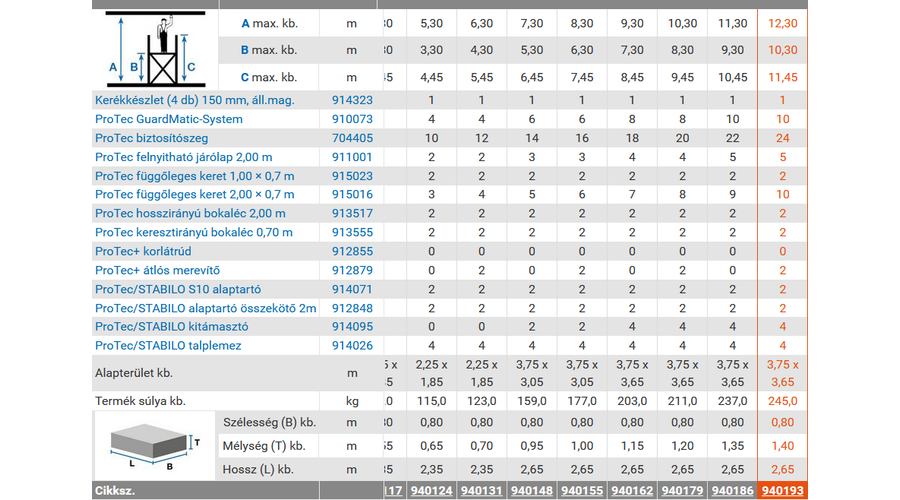Select item number 940124 in bottom row
This screenshot has height=500, width=900.
(x=432, y=491)
